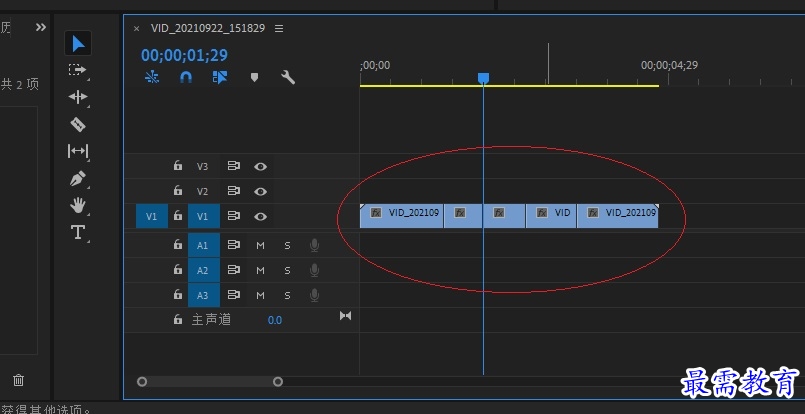805x414 pixels.
Task: Mute track A3 with M button
Action: point(260,295)
